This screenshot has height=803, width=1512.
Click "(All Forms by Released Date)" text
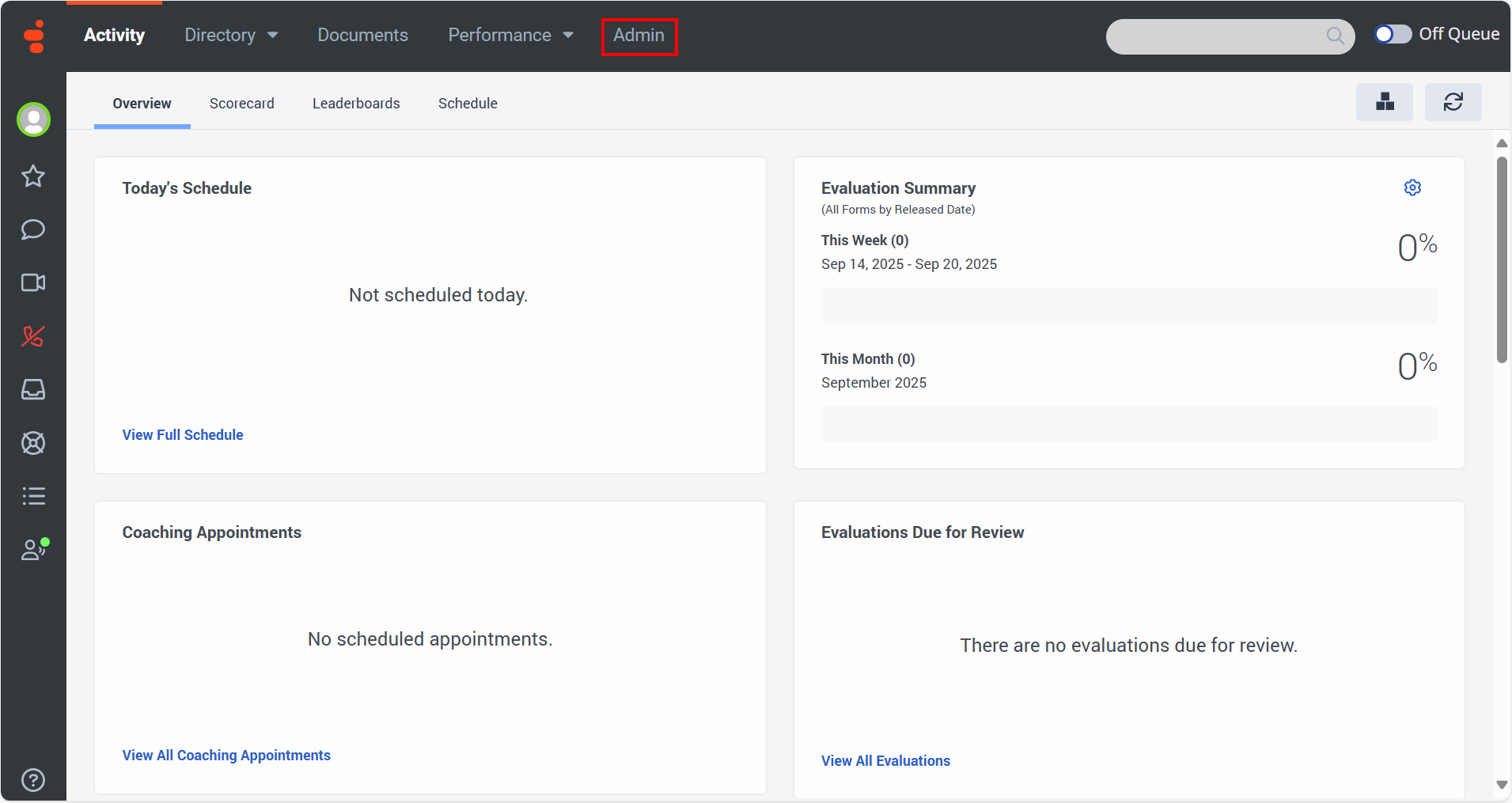coord(898,210)
